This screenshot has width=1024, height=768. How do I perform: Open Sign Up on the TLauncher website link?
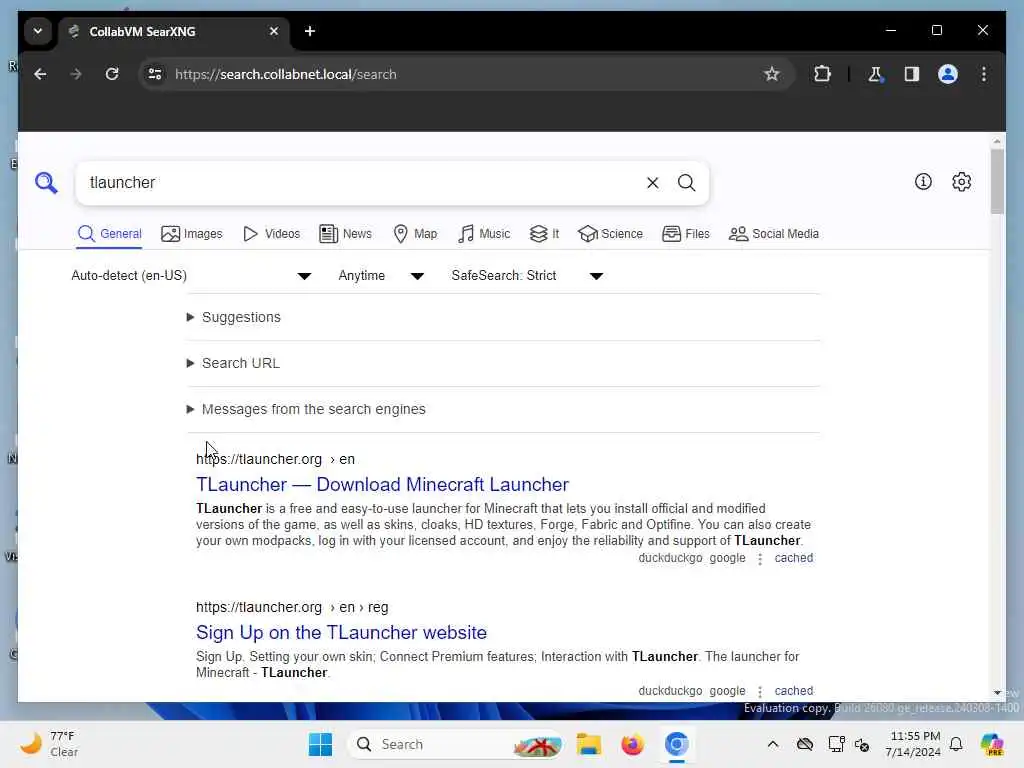pos(341,632)
